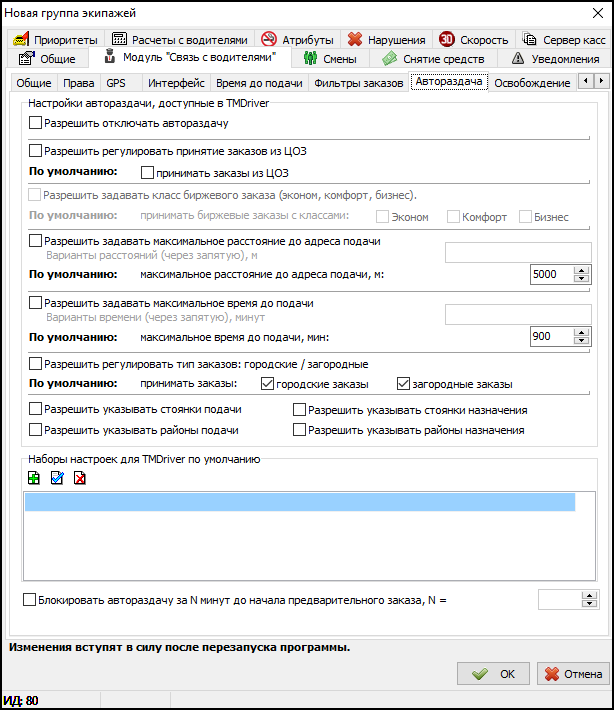
Task: Open the Нарушения tab
Action: pyautogui.click(x=386, y=39)
